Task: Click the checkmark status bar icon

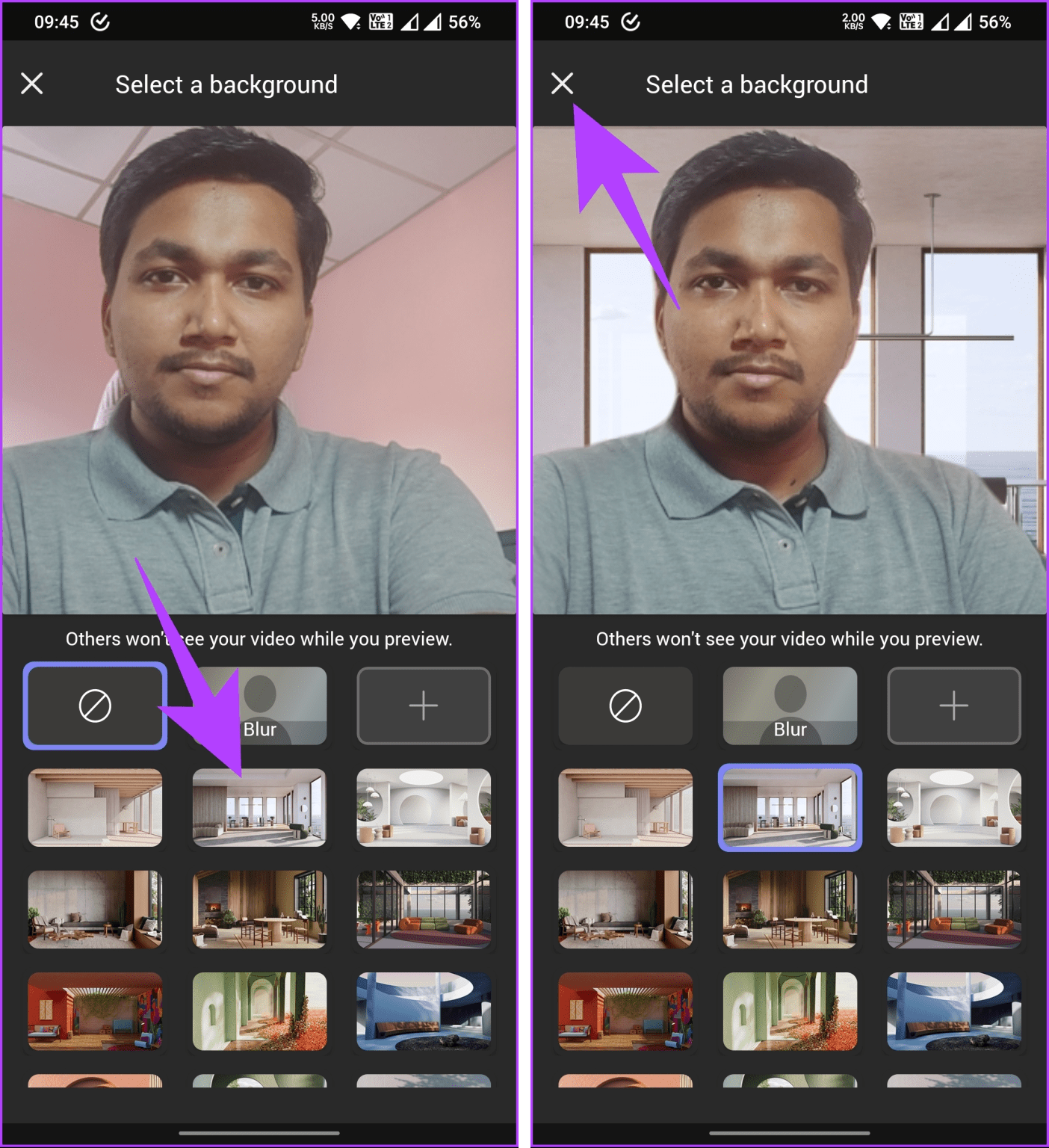Action: pos(98,22)
